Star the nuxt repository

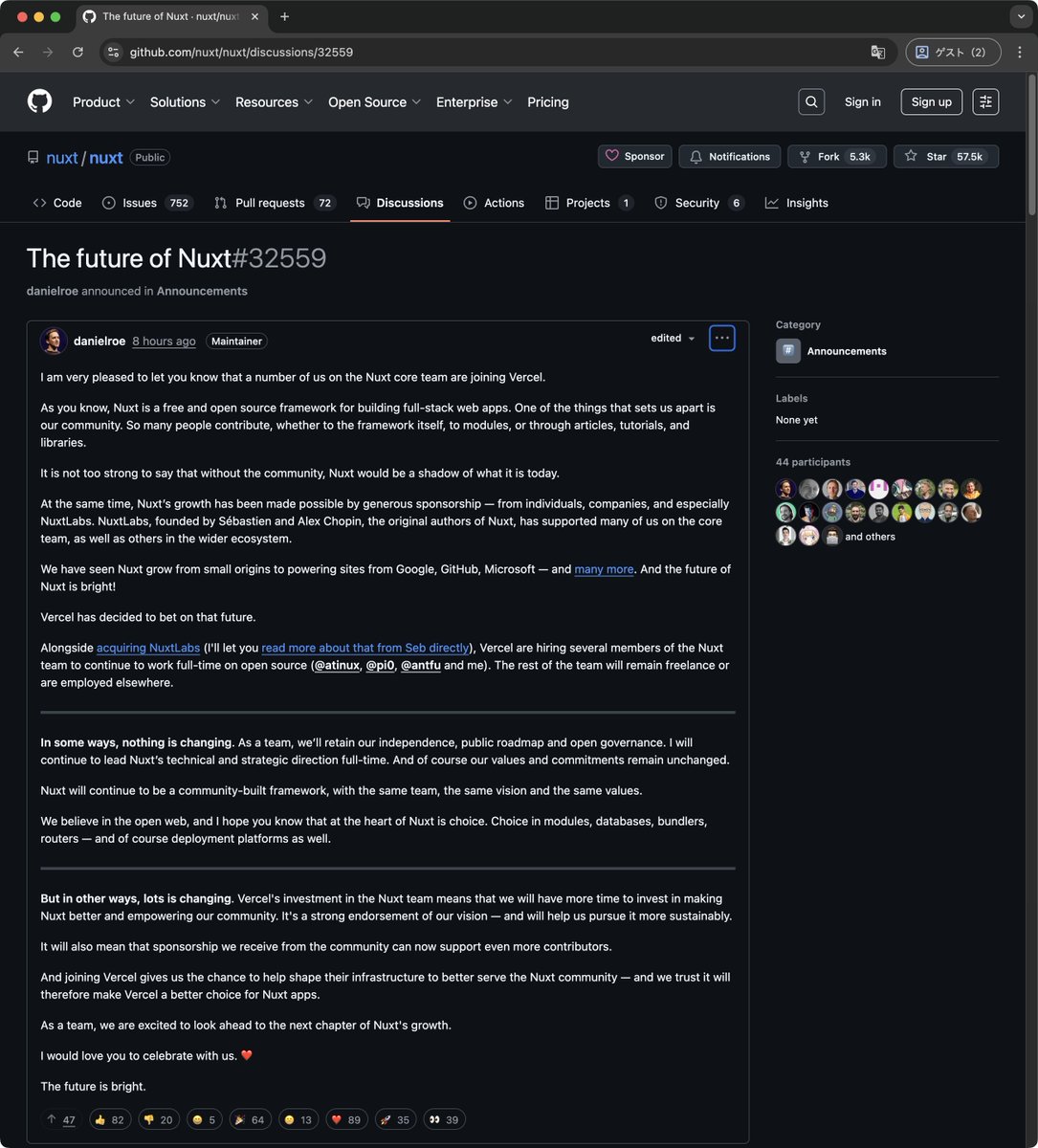(946, 156)
